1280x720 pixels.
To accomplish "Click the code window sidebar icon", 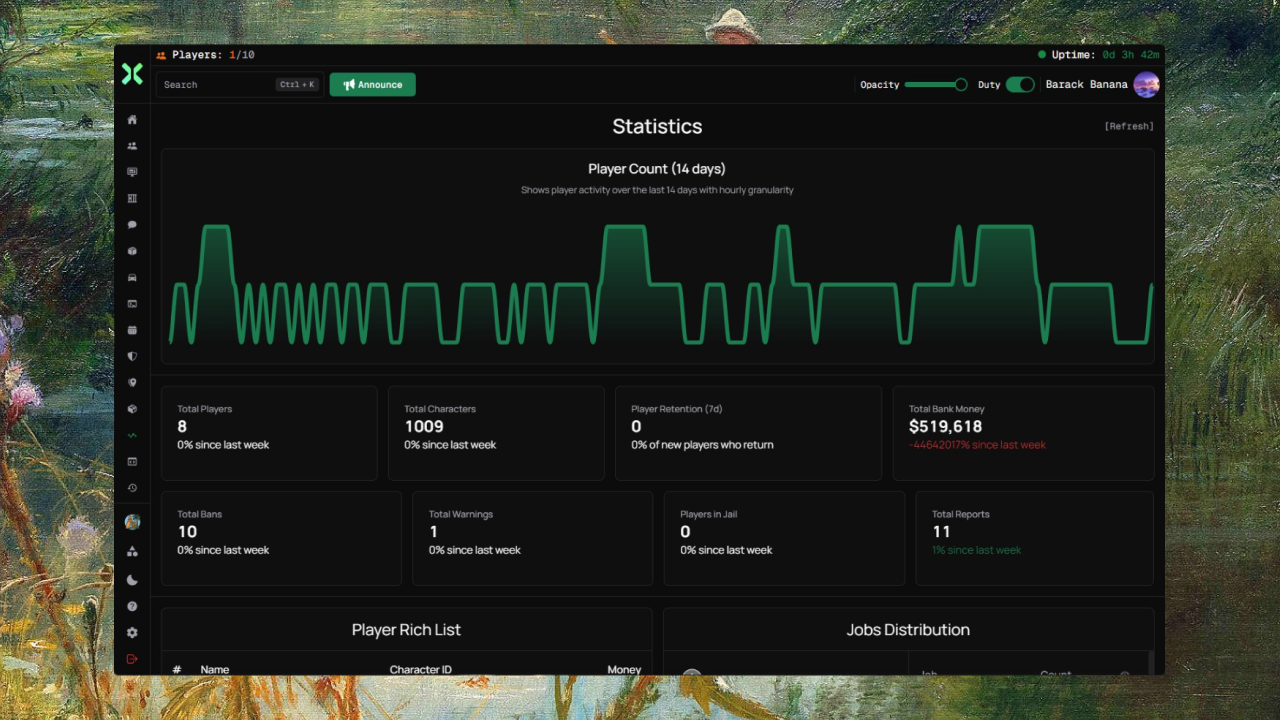I will click(x=132, y=462).
